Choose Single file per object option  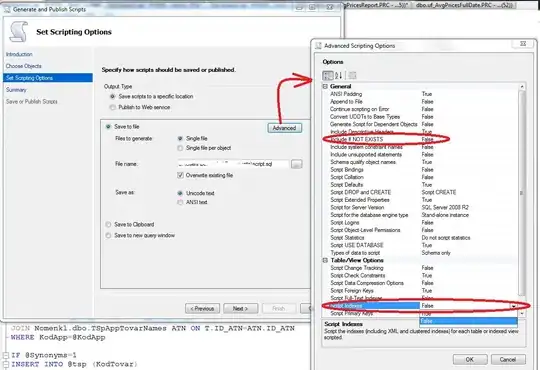click(180, 148)
